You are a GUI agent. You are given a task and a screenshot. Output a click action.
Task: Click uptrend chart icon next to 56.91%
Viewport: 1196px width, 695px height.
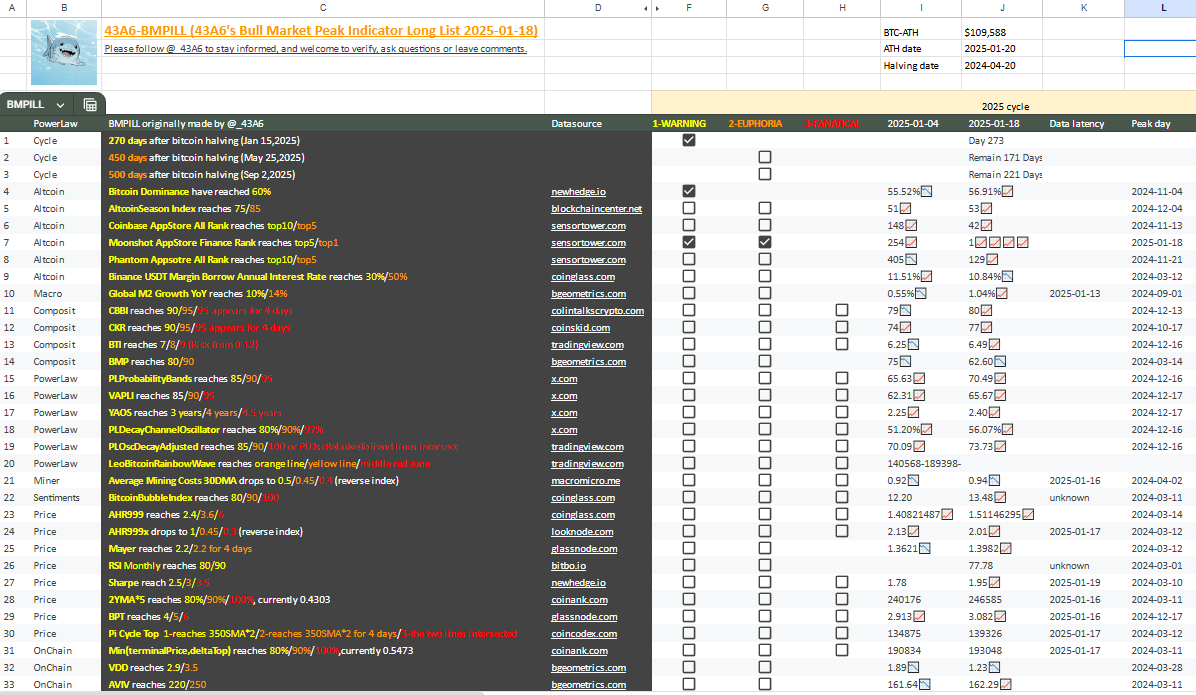coord(1008,191)
